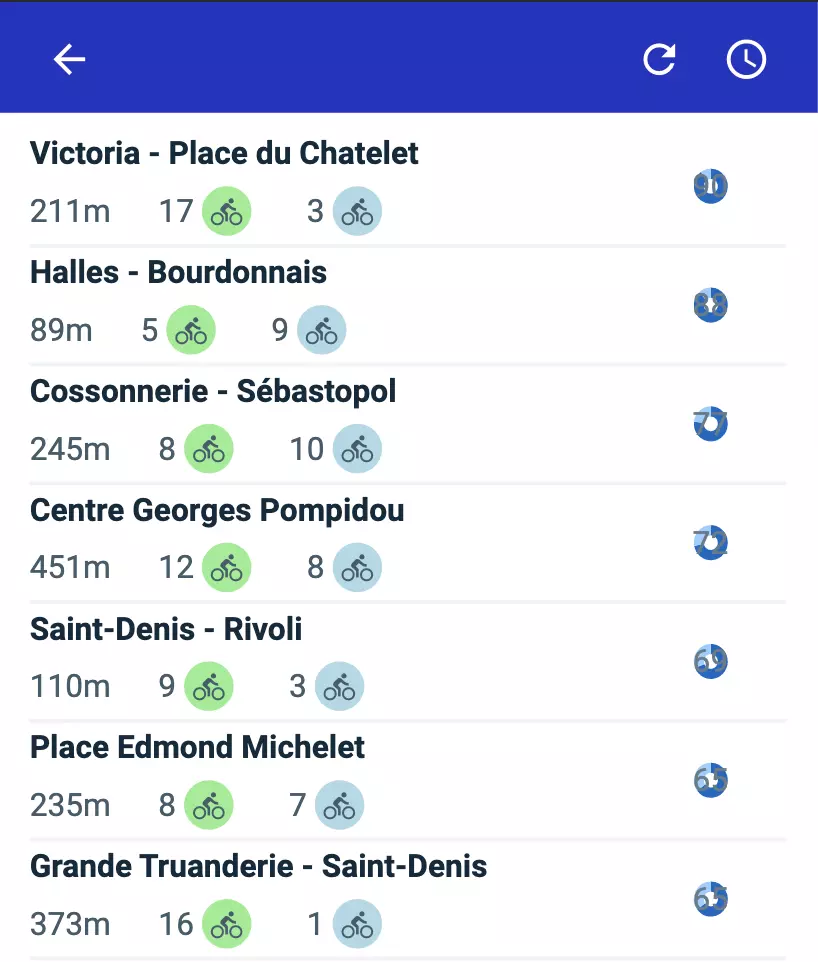The width and height of the screenshot is (818, 962).
Task: Open Victoria - Place du Chatelet station
Action: click(x=224, y=153)
